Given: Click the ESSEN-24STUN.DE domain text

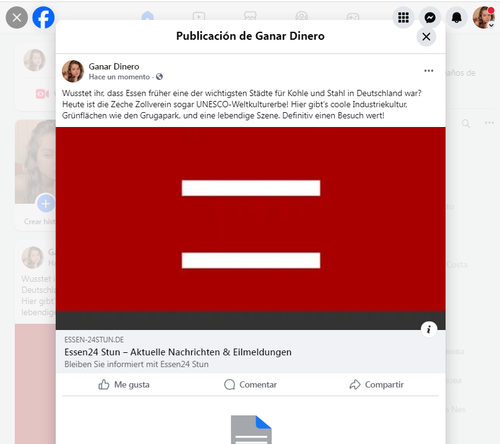Looking at the screenshot, I should click(94, 340).
